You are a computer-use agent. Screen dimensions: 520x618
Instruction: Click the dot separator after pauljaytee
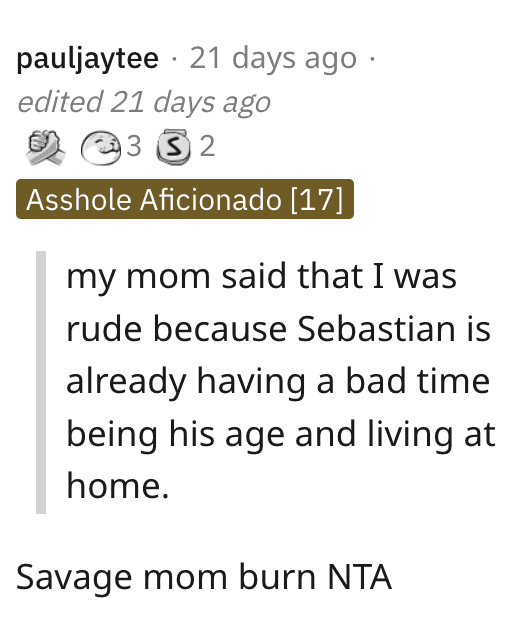174,59
